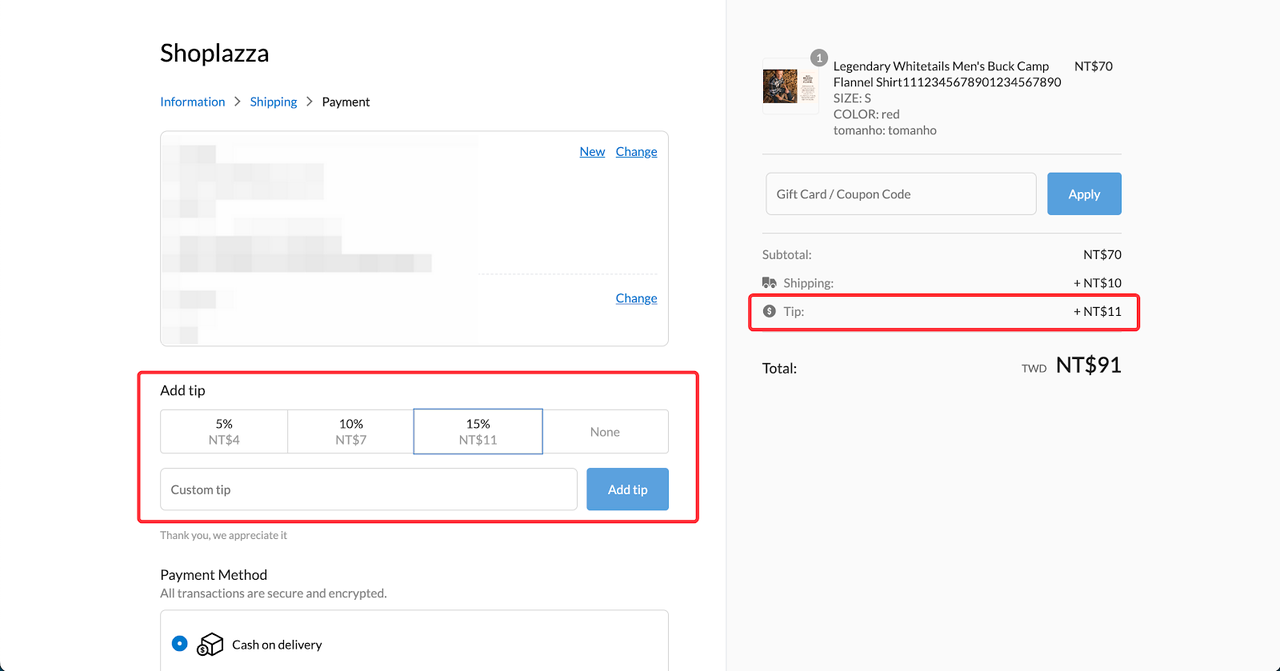Viewport: 1280px width, 671px height.
Task: Click the chevron after Information breadcrumb
Action: tap(237, 102)
